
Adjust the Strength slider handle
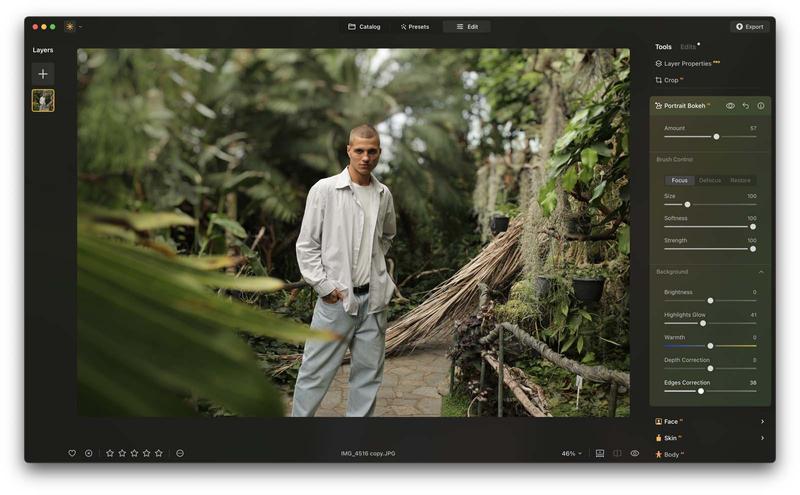click(x=753, y=249)
